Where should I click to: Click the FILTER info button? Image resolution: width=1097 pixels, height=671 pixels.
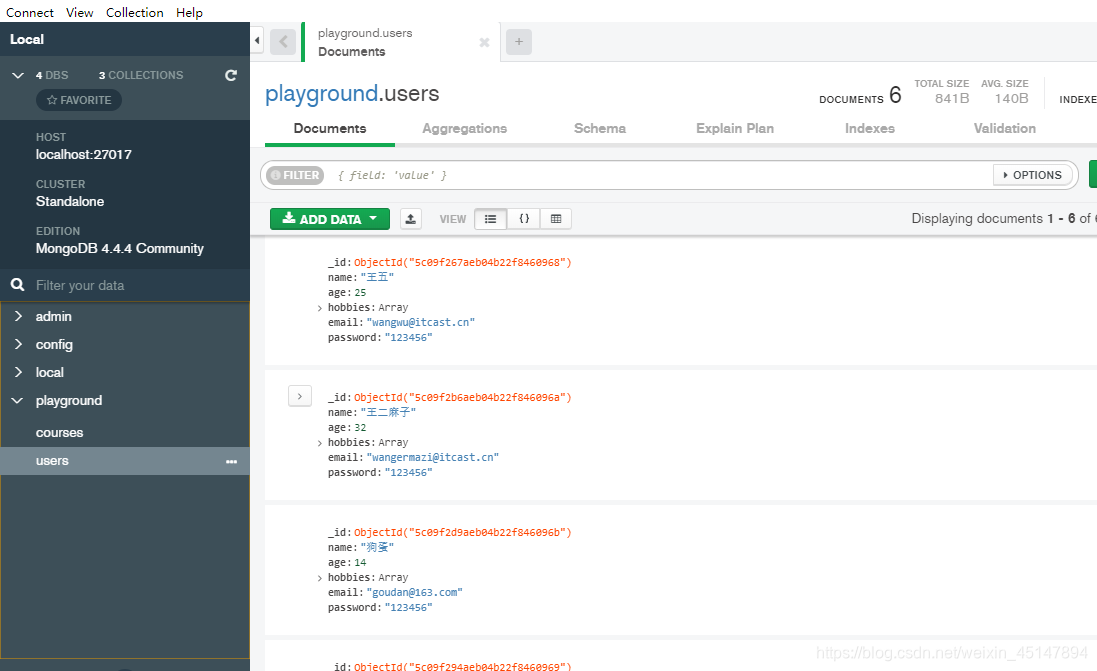coord(295,175)
